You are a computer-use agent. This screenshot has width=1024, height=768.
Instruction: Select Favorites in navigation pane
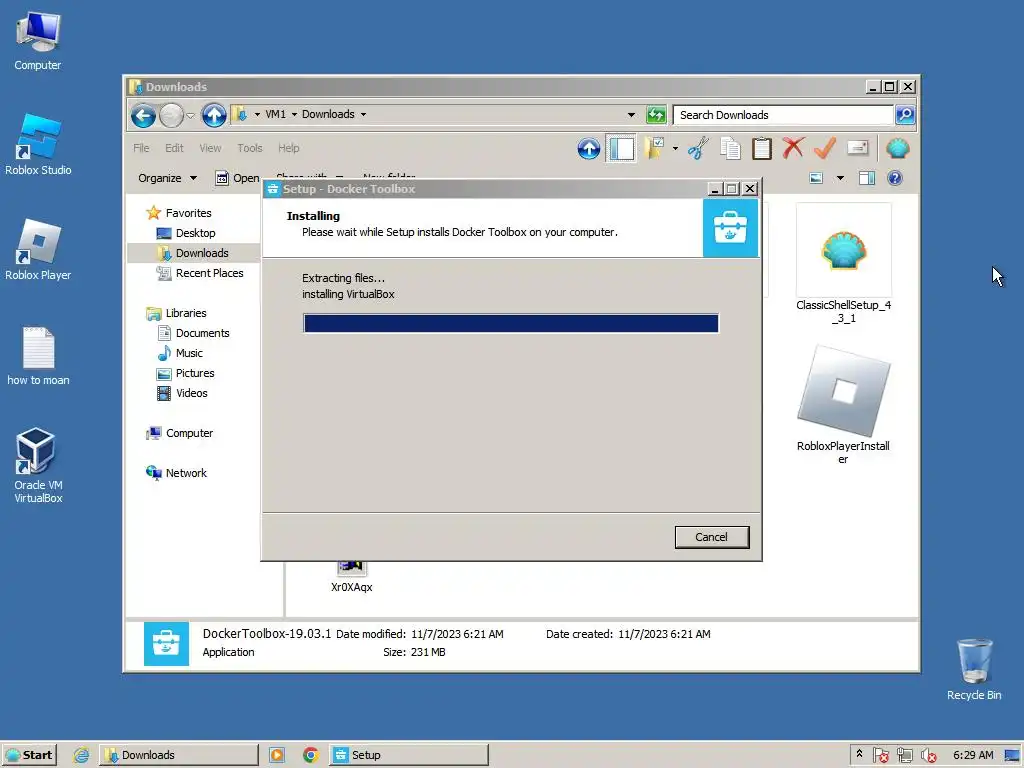coord(179,213)
